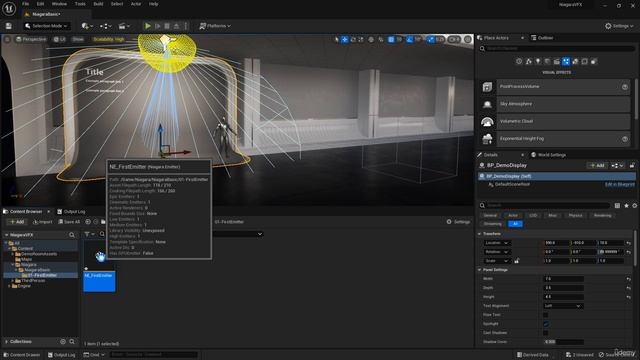
Task: Click the Stop simulation button
Action: coord(167,26)
